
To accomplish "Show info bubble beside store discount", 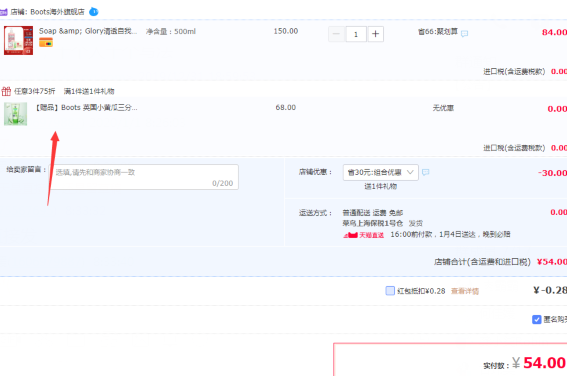I will tap(426, 172).
